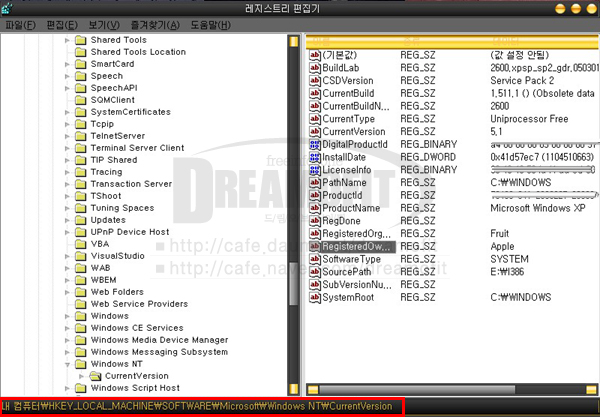Click the binary icon beside LicenseInfo
The image size is (600, 417).
(315, 170)
